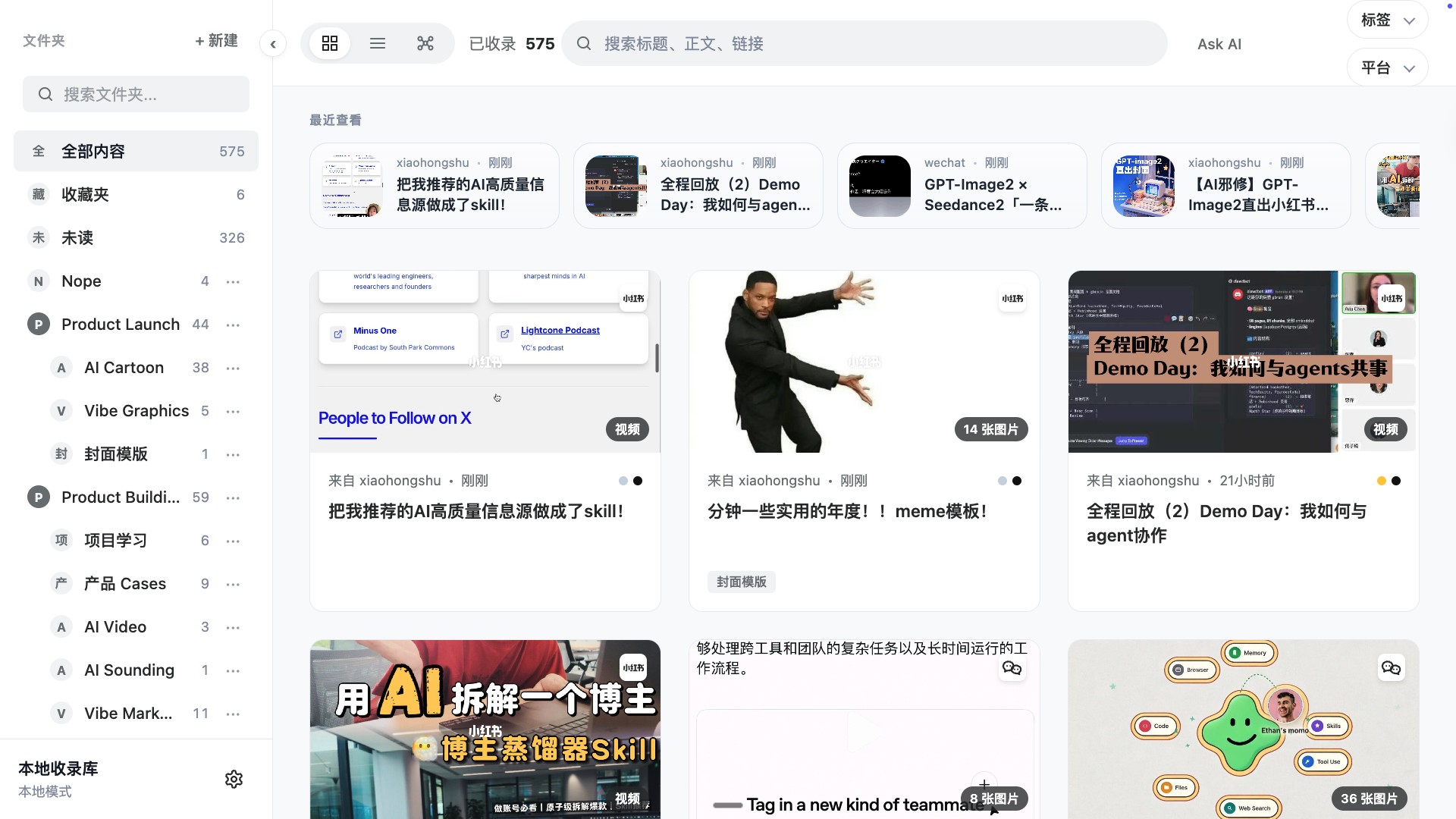Open the 收藏夹 favorites list
1456x819 pixels.
tap(136, 195)
